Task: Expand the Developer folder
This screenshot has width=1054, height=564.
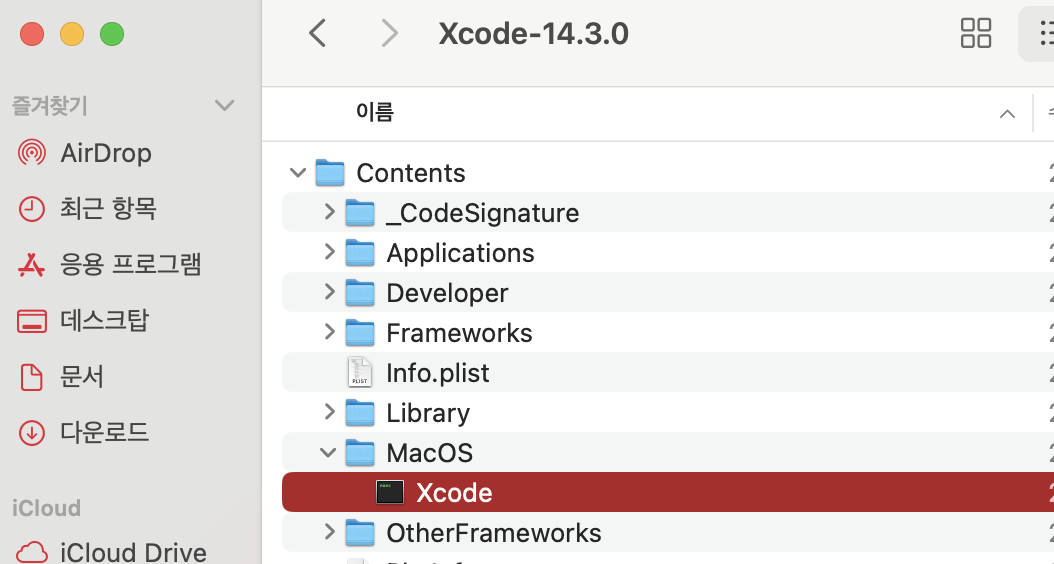Action: [329, 292]
